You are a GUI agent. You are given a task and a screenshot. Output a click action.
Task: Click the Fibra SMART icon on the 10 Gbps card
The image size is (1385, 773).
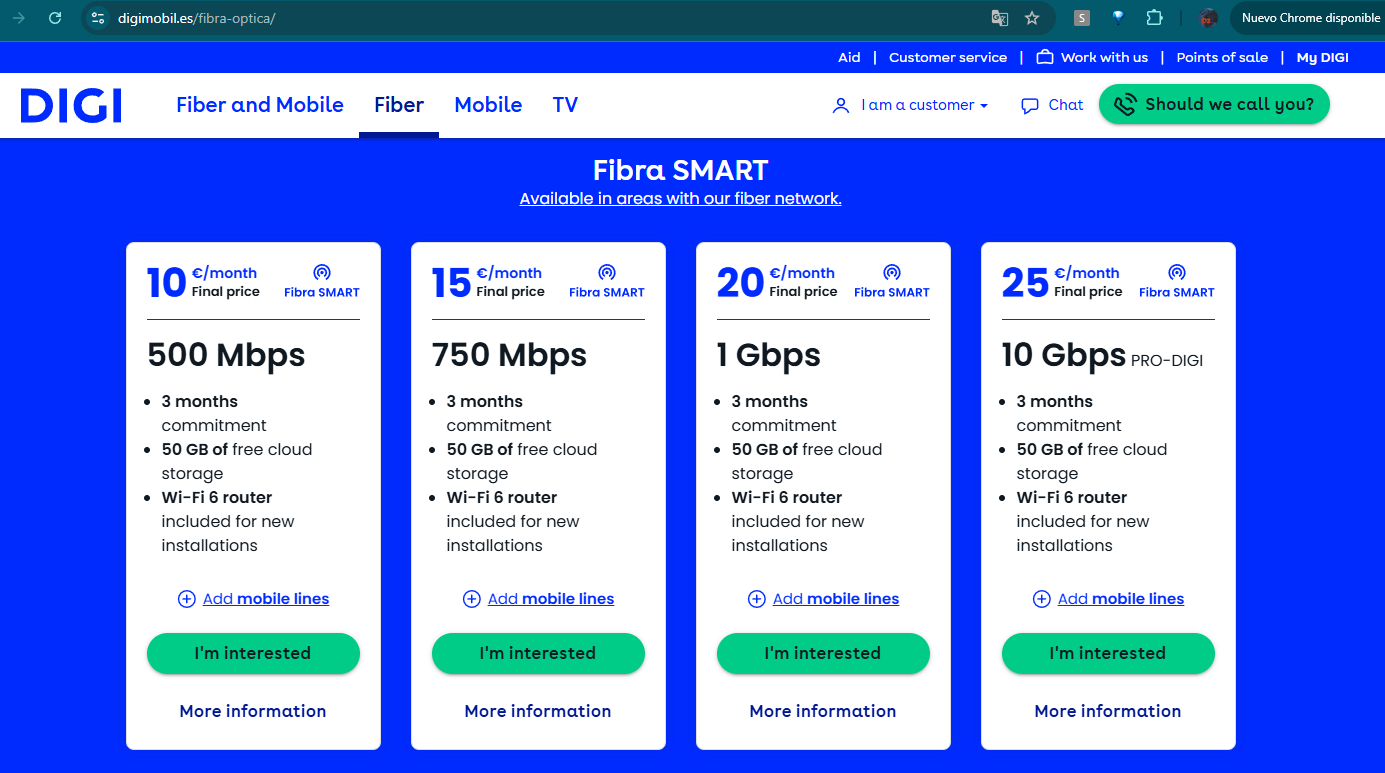(x=1177, y=272)
